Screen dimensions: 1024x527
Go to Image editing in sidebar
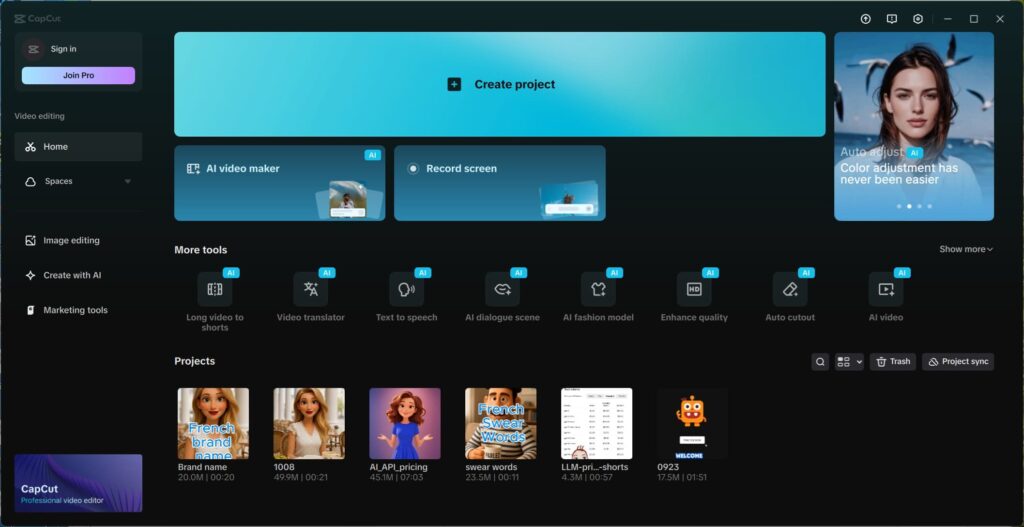coord(71,241)
